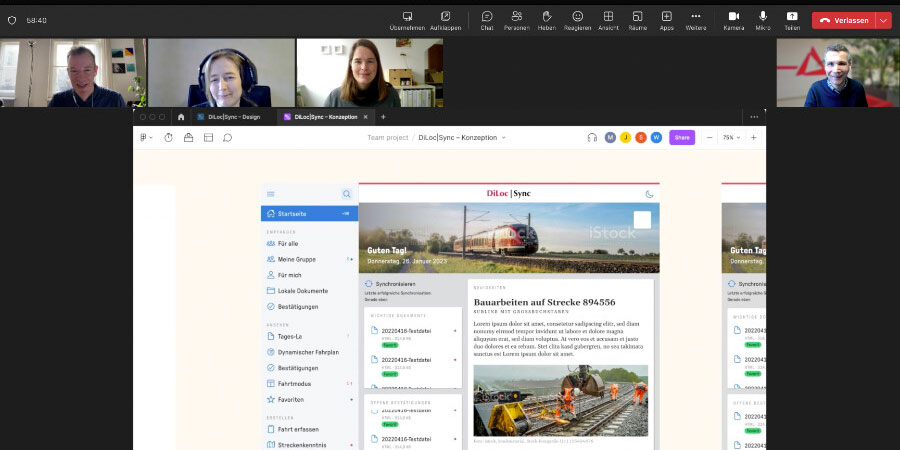Zoom out with the minus button
The width and height of the screenshot is (900, 450).
[710, 138]
